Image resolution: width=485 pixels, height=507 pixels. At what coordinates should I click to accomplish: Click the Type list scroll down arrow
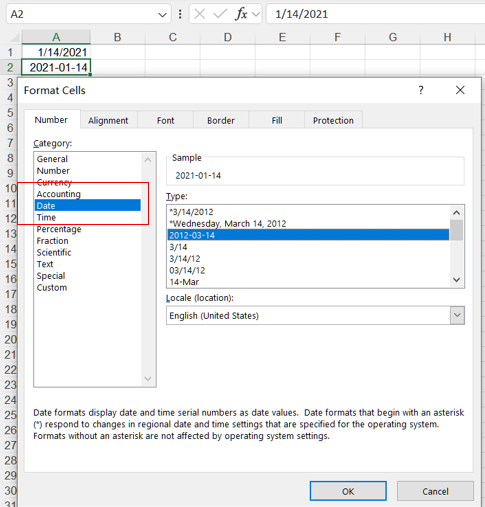[457, 280]
